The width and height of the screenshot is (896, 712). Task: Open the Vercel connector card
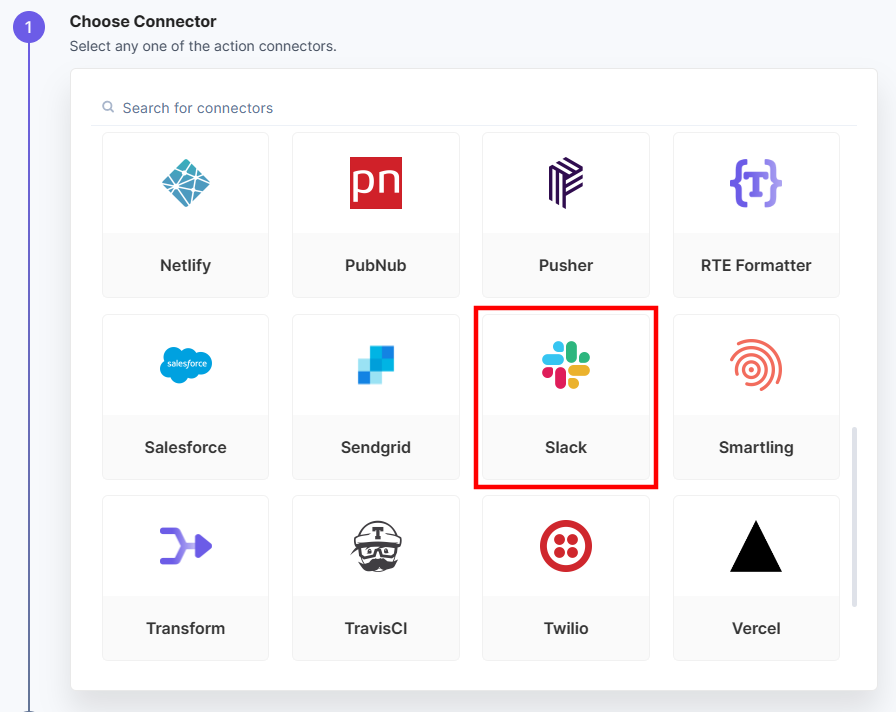click(x=755, y=578)
